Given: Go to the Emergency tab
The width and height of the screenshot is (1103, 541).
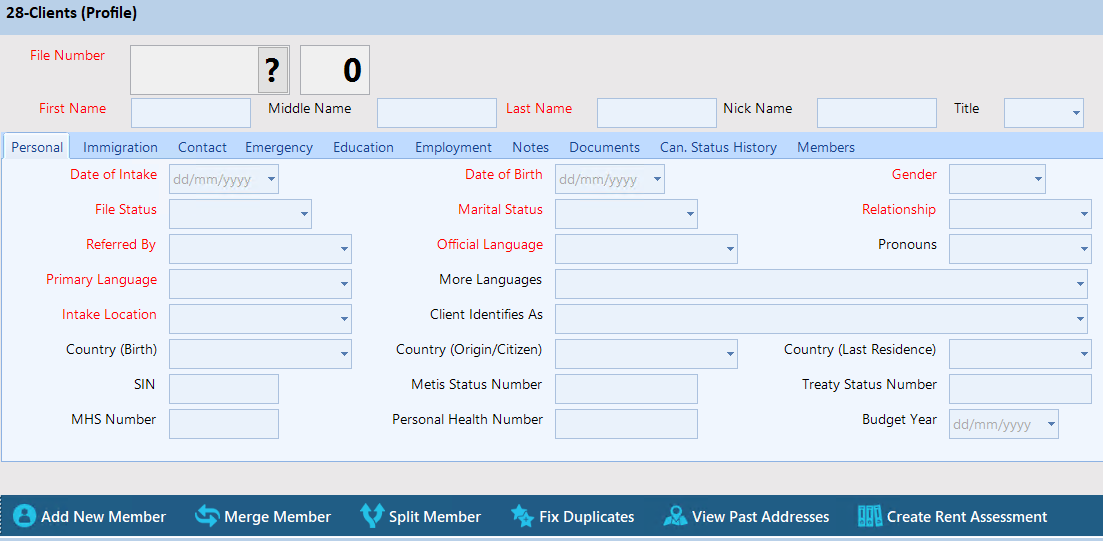Looking at the screenshot, I should click(279, 147).
